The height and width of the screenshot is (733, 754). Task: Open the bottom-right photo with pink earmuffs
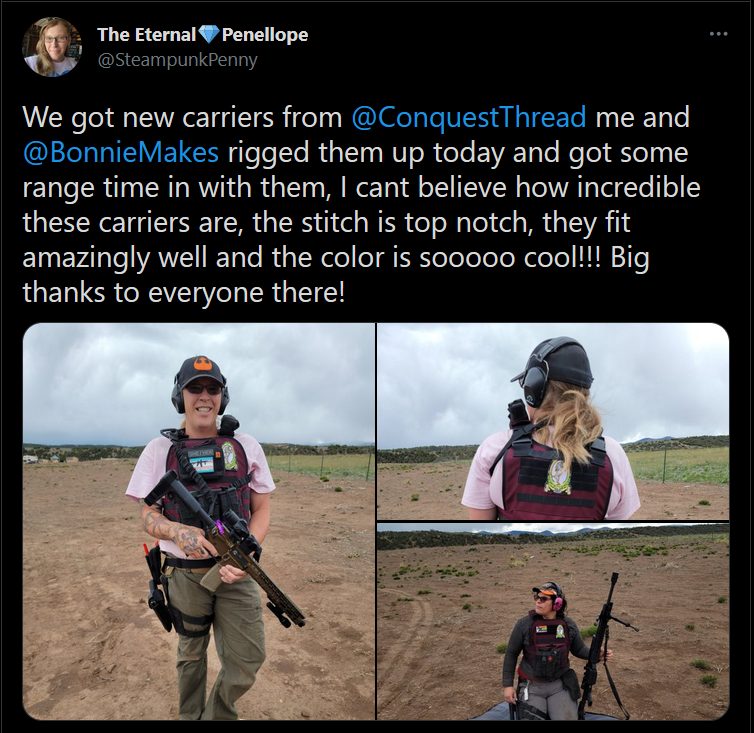coord(553,621)
